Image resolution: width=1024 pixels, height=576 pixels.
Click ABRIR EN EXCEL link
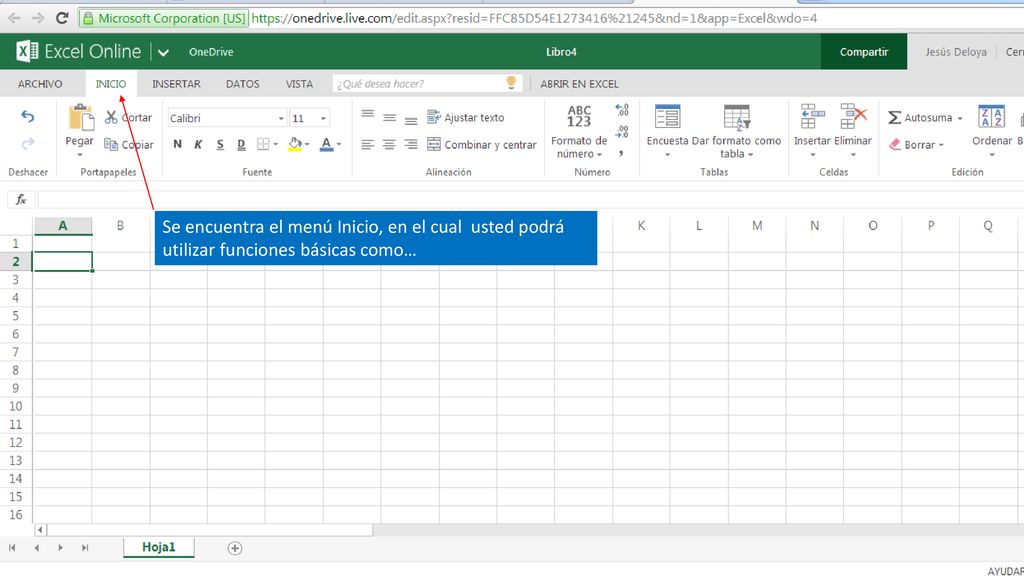(x=579, y=84)
